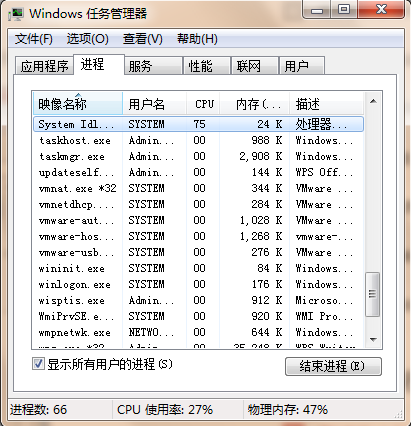
Task: Select the vmware-aut... process
Action: pyautogui.click(x=198, y=220)
